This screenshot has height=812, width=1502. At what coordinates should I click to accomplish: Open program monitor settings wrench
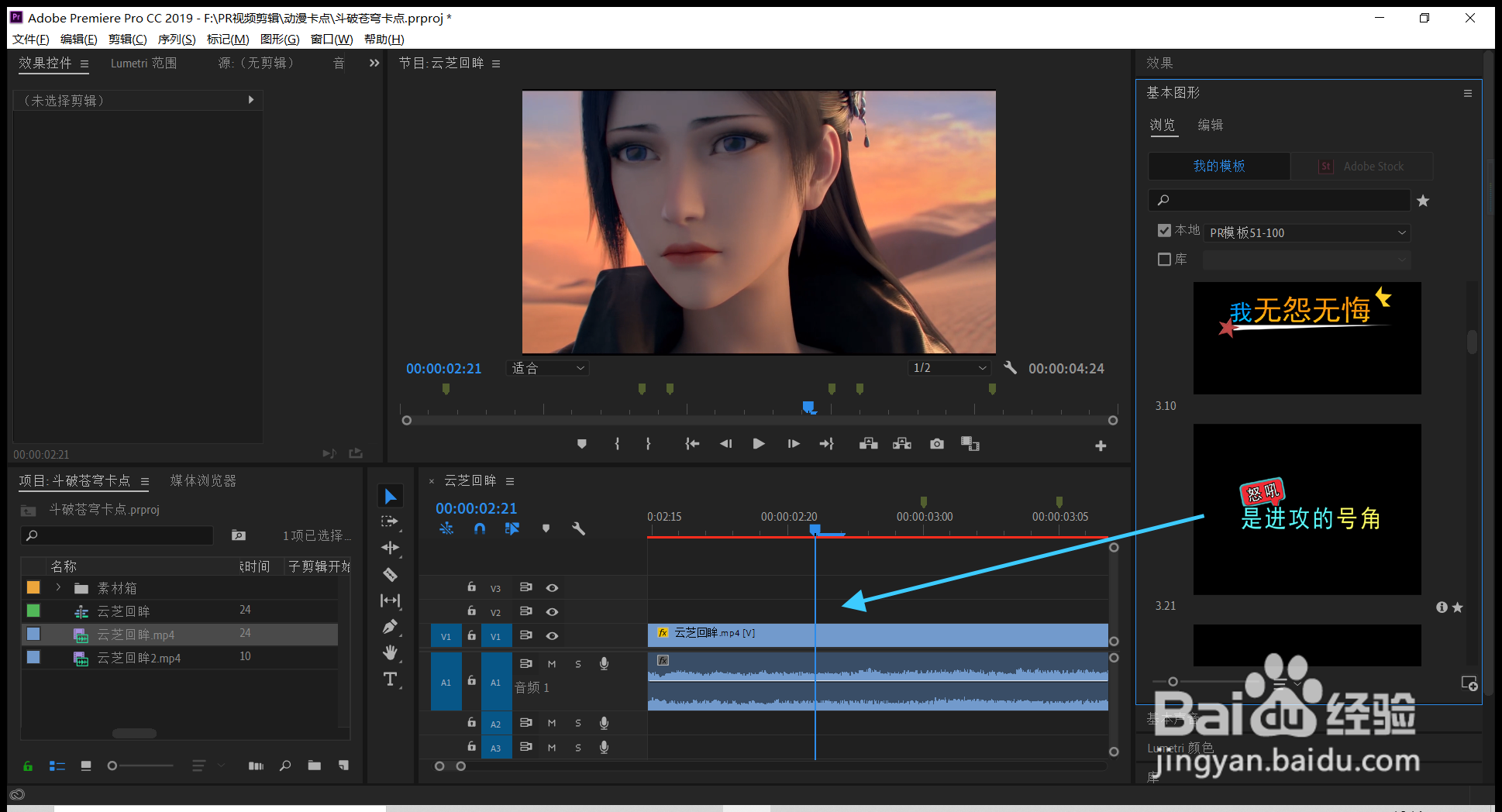pos(1010,368)
